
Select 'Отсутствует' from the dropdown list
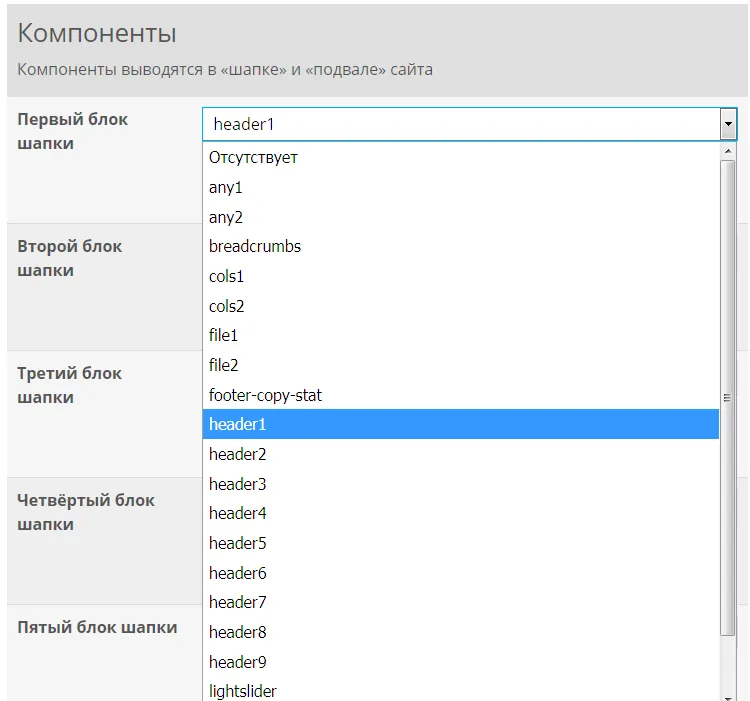[x=253, y=157]
